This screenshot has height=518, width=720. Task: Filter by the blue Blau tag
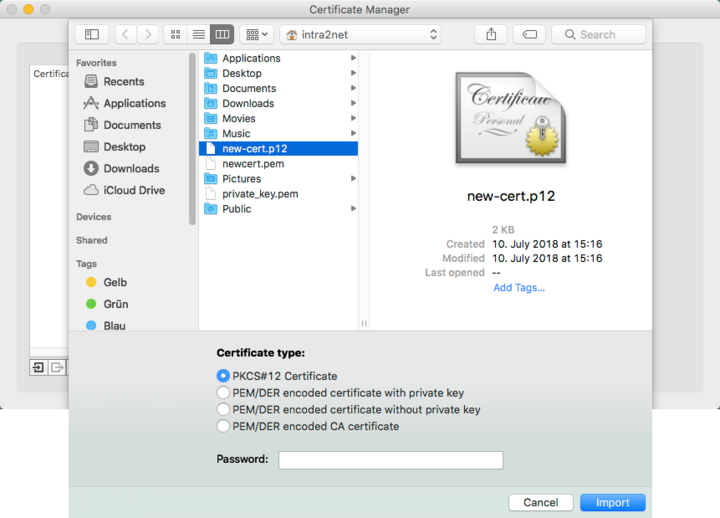[106, 326]
